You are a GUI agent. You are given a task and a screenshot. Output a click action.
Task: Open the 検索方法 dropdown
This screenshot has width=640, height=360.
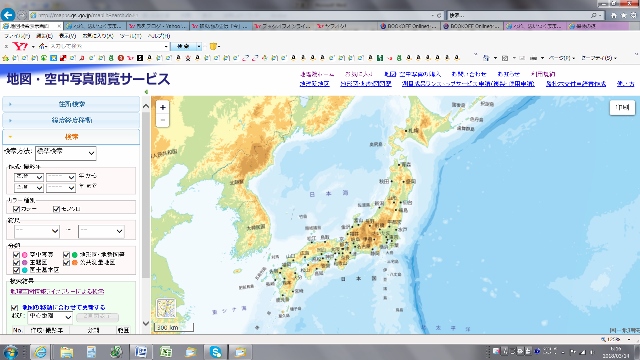click(x=66, y=153)
